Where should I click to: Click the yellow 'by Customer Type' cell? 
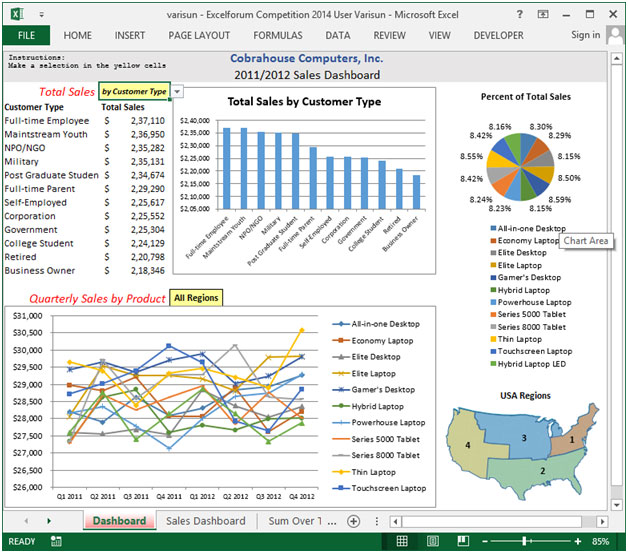point(134,91)
